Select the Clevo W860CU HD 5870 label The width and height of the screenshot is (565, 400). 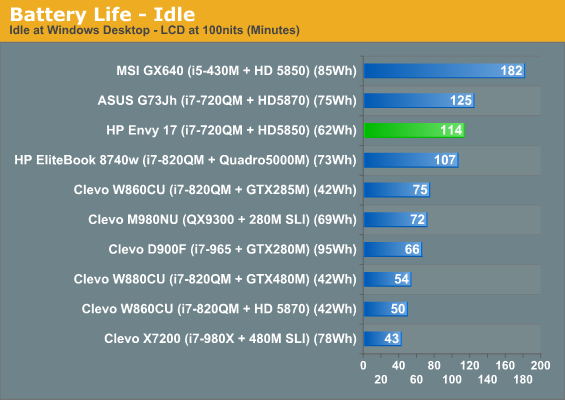click(219, 309)
